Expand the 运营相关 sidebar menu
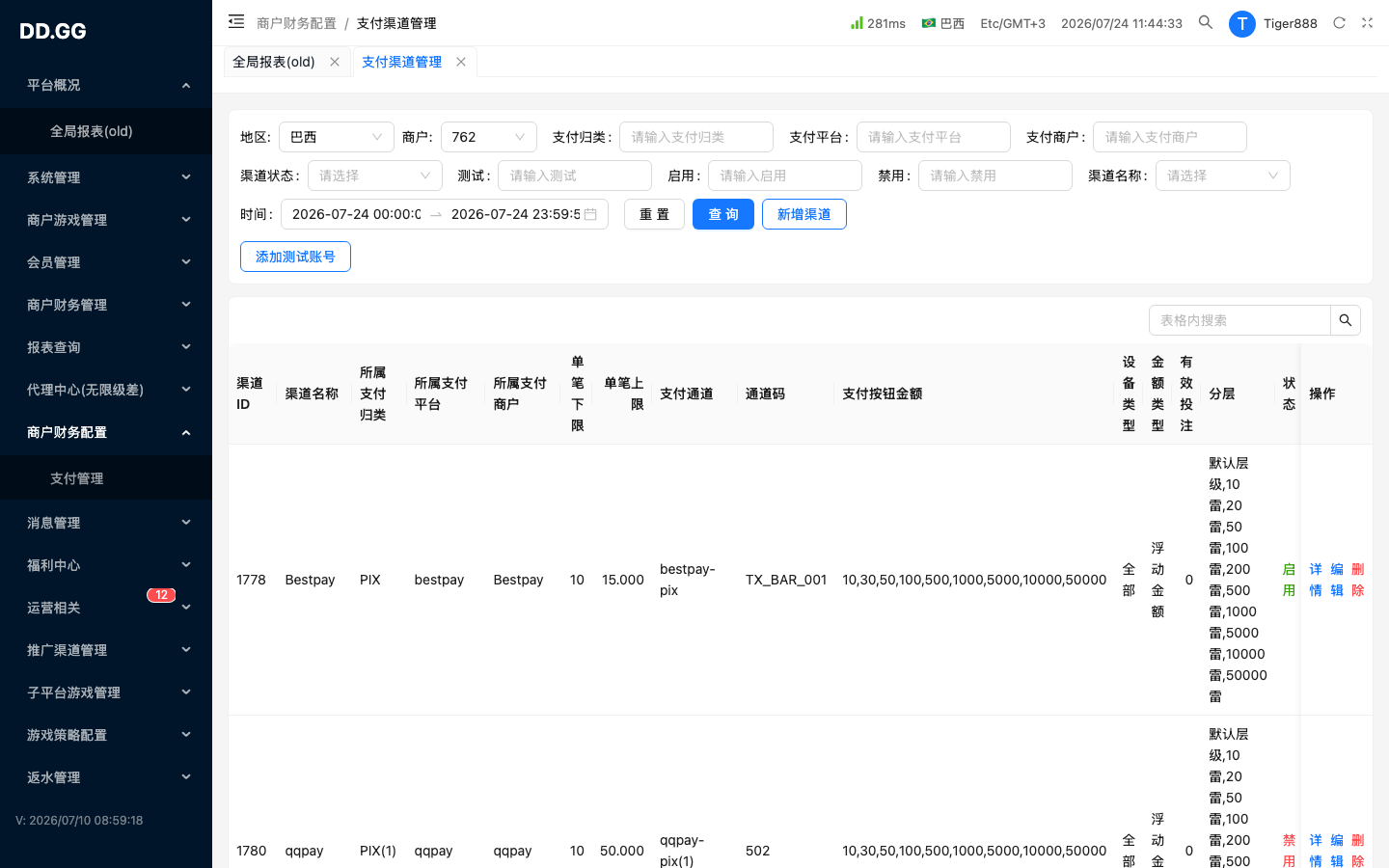This screenshot has height=868, width=1389. pyautogui.click(x=106, y=608)
